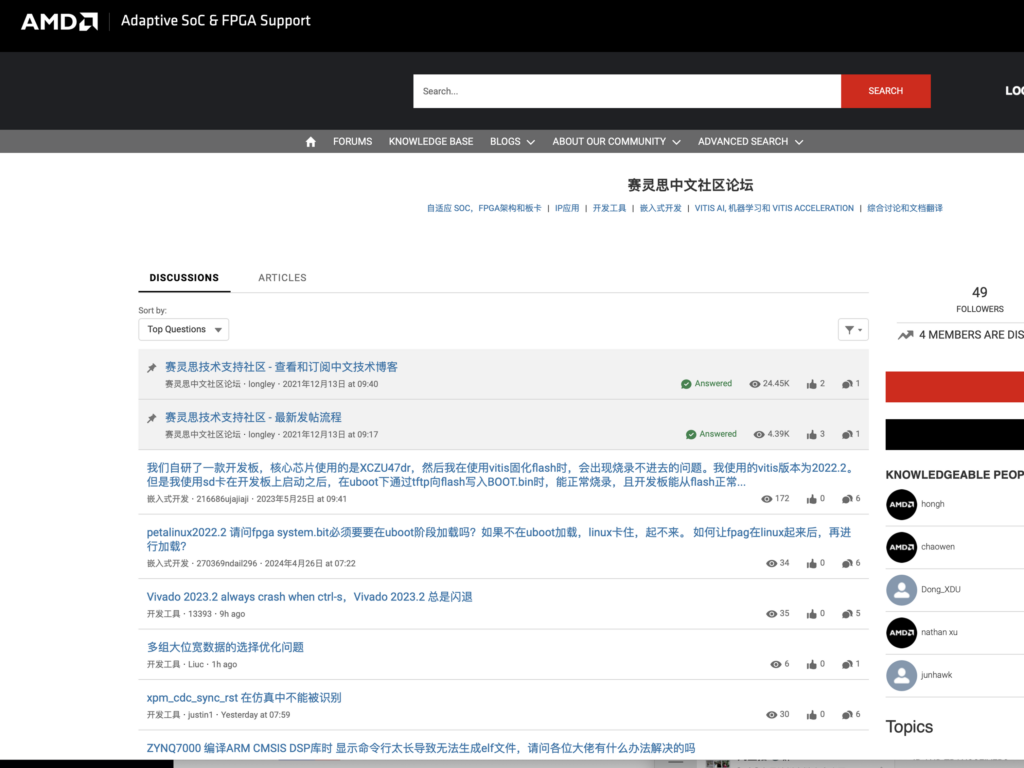Open post 赛灵思技术支持社区 - 最新发帖流程
The height and width of the screenshot is (768, 1024).
tap(253, 417)
